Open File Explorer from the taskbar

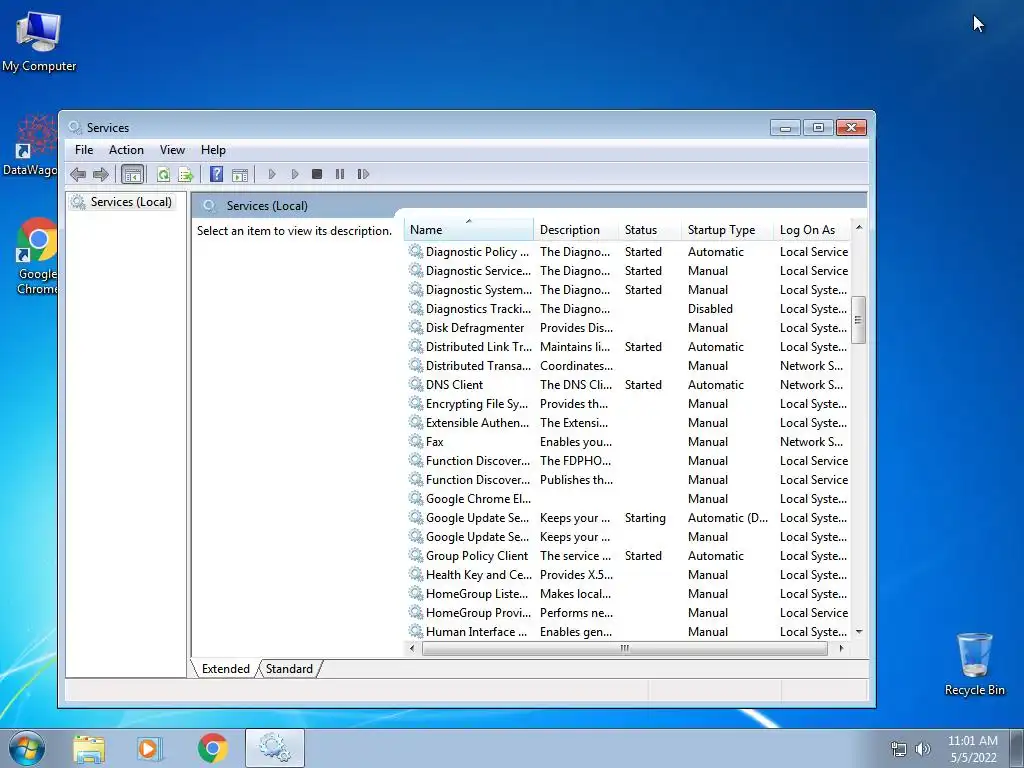89,749
